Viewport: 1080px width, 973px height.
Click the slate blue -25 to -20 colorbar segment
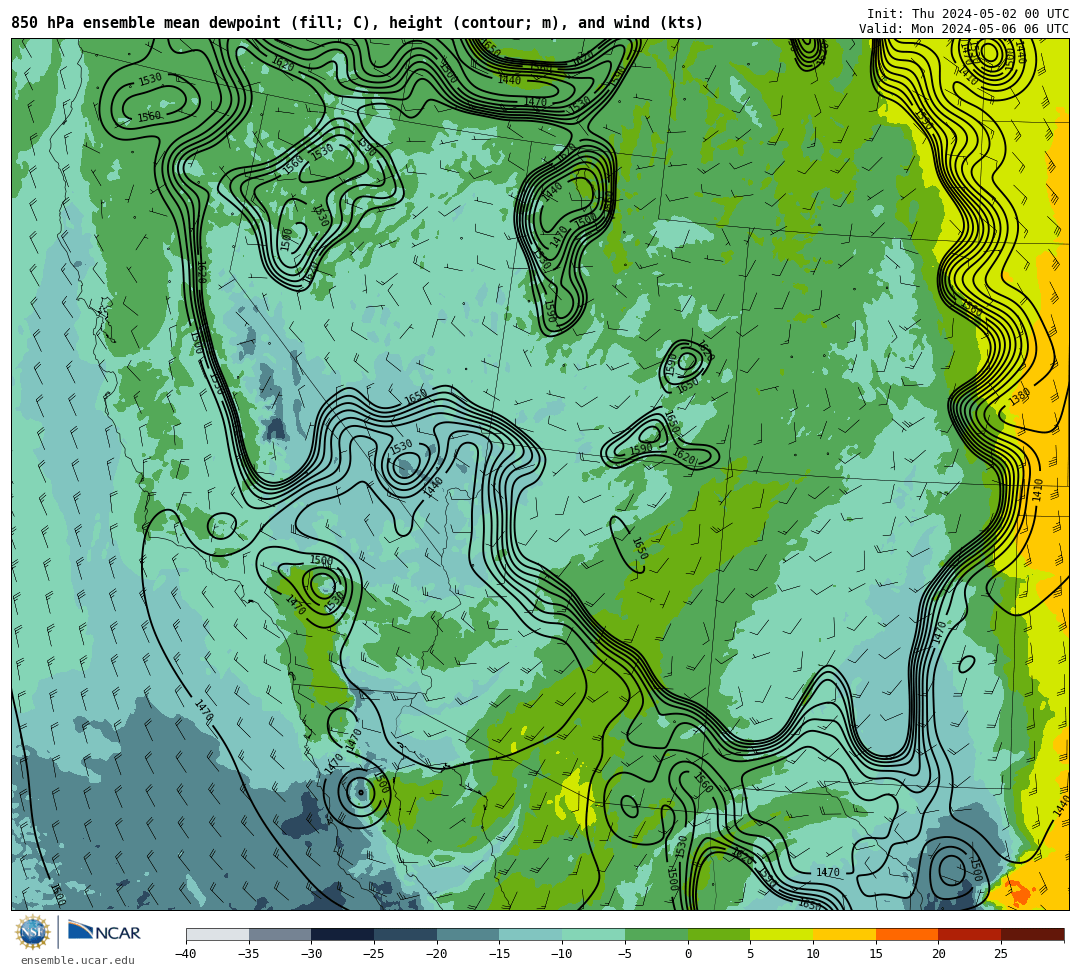[406, 934]
